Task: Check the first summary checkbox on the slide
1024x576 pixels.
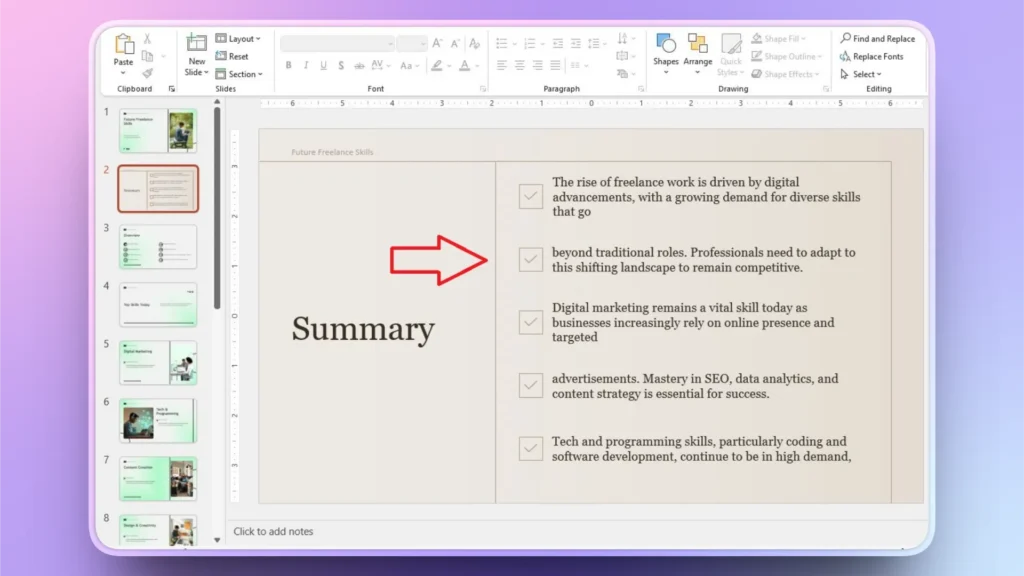Action: coord(530,196)
